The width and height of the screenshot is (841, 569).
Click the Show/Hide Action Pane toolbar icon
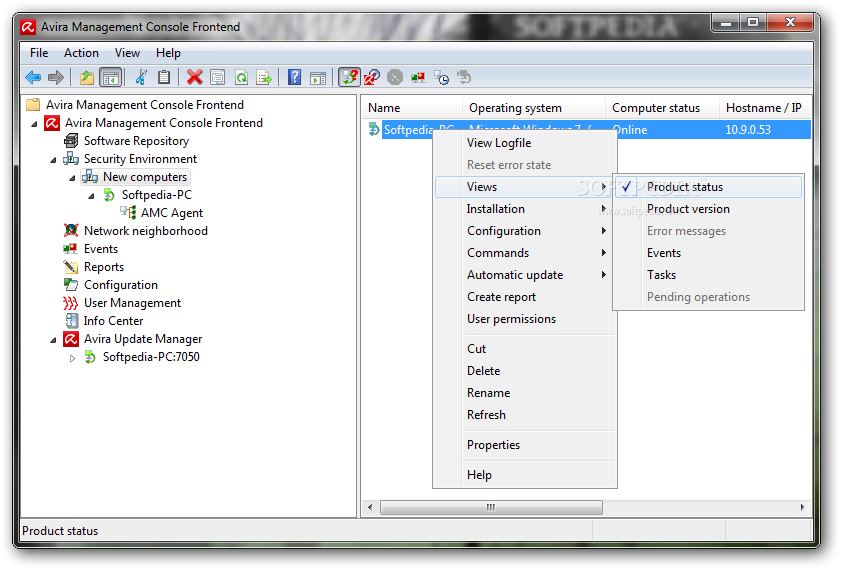click(318, 78)
